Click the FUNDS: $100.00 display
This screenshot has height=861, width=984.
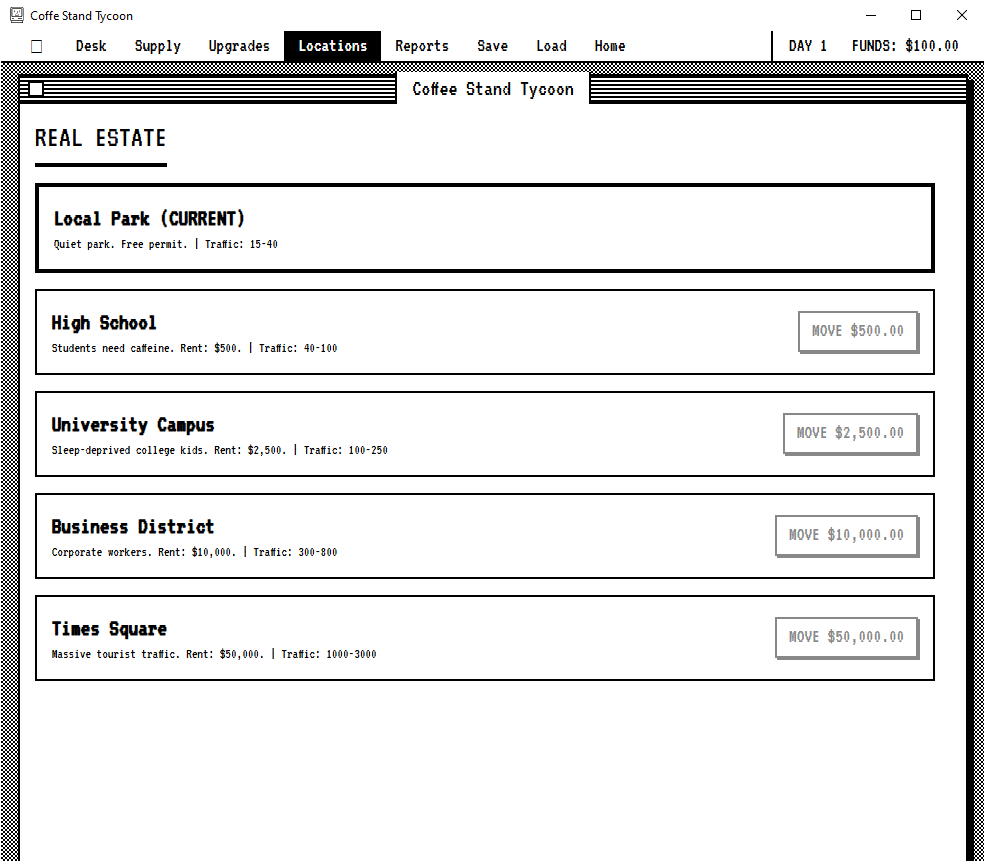(905, 46)
